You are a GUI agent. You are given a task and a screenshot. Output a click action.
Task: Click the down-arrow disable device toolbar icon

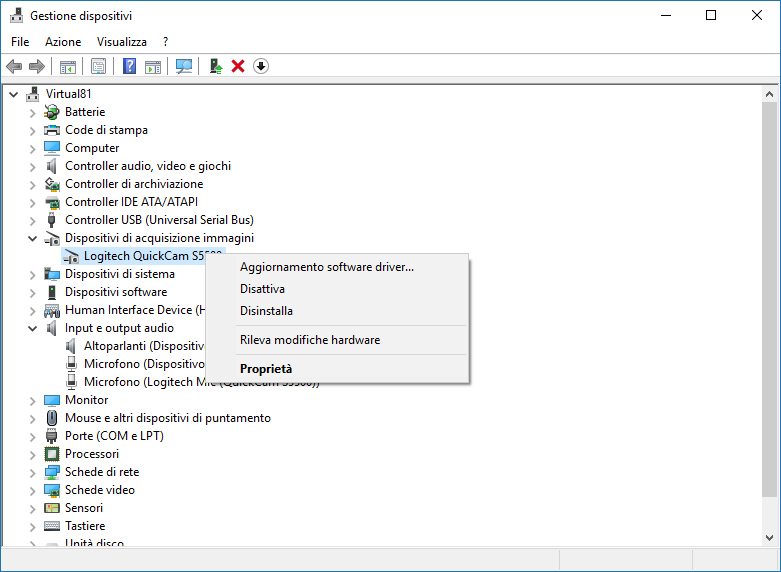tap(261, 66)
